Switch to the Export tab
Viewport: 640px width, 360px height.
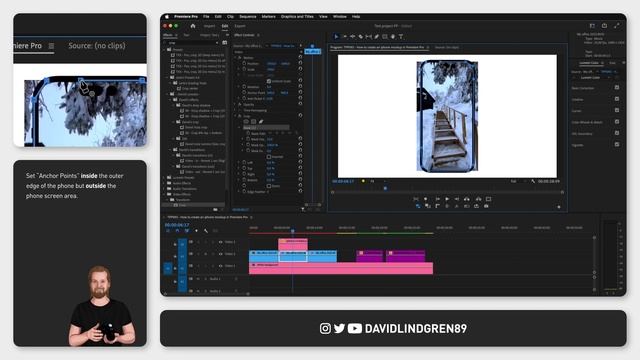[240, 26]
